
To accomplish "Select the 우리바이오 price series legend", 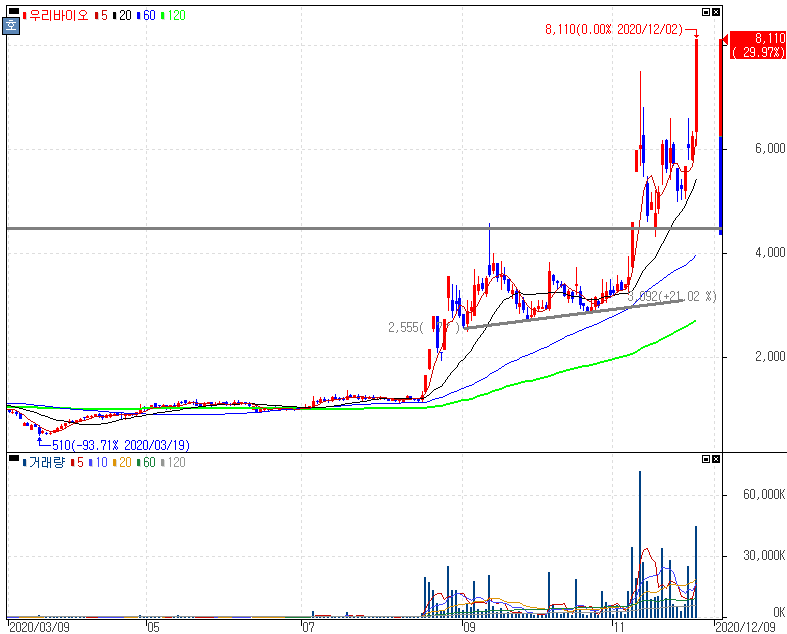I will point(55,16).
